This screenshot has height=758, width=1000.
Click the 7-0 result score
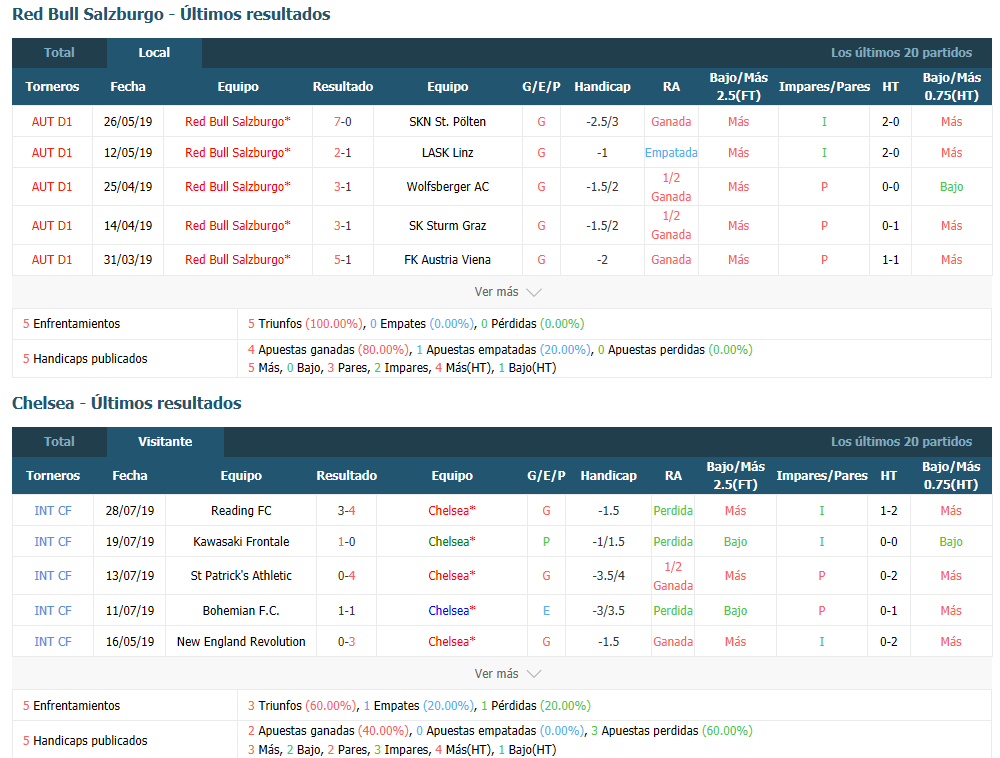[x=343, y=122]
